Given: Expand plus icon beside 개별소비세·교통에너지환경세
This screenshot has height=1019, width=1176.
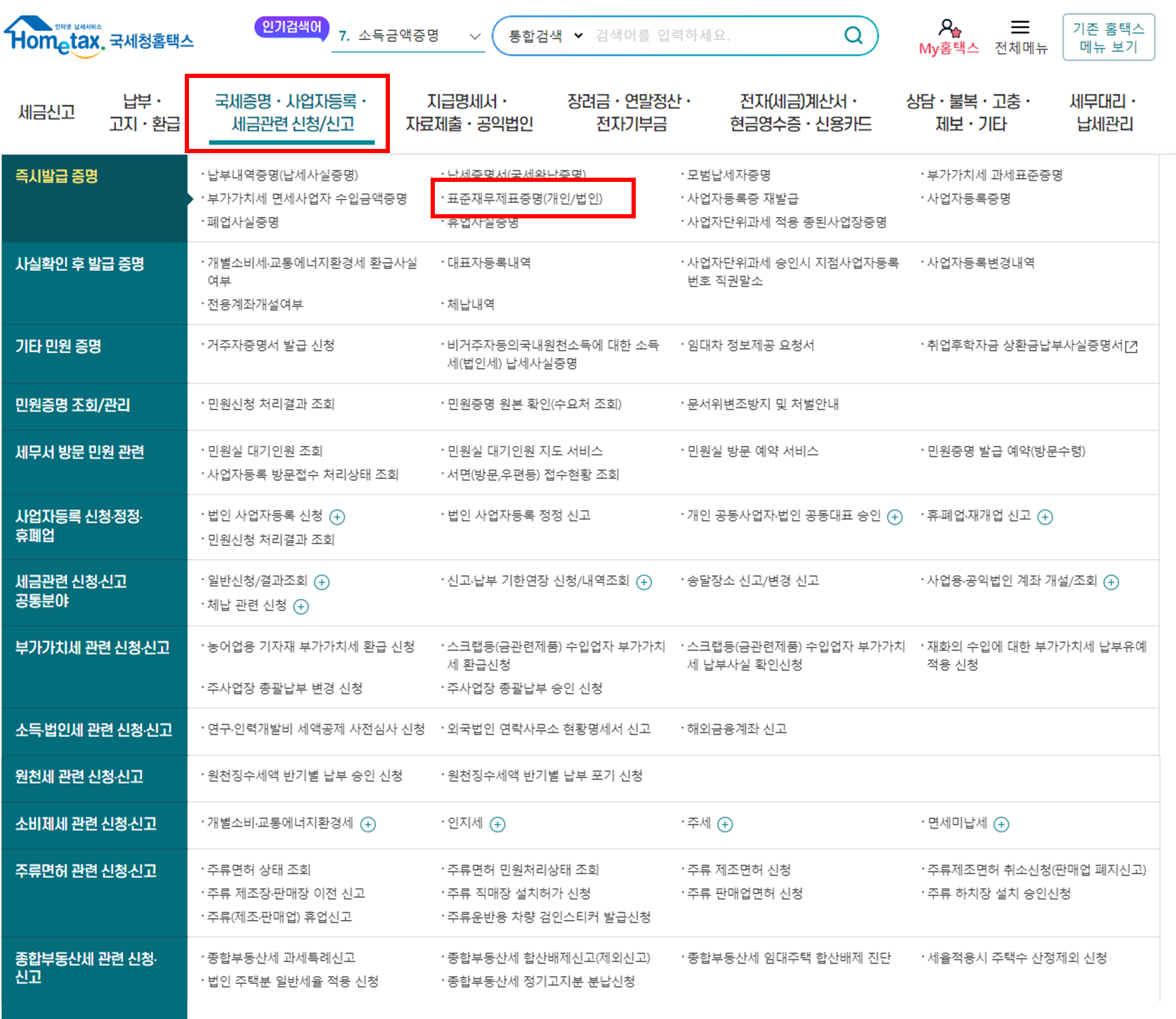Looking at the screenshot, I should point(368,824).
